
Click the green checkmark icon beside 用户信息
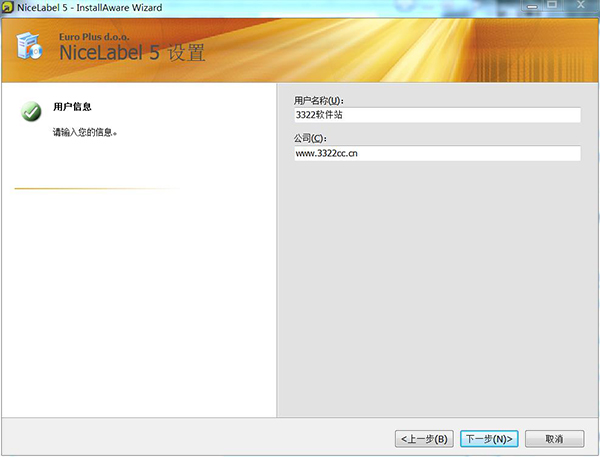click(31, 112)
